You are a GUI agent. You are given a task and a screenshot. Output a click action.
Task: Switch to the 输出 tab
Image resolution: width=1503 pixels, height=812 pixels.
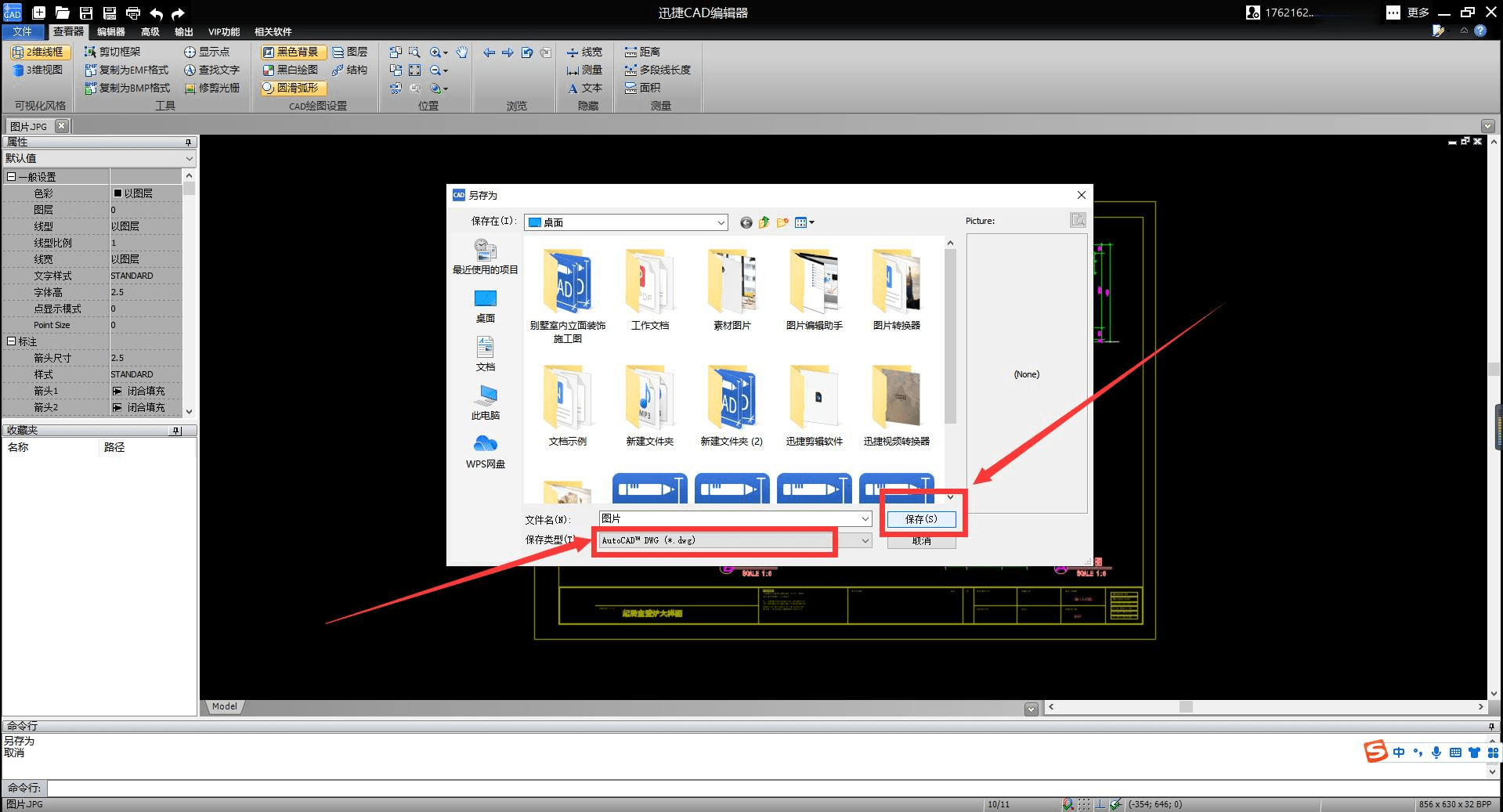(x=184, y=31)
